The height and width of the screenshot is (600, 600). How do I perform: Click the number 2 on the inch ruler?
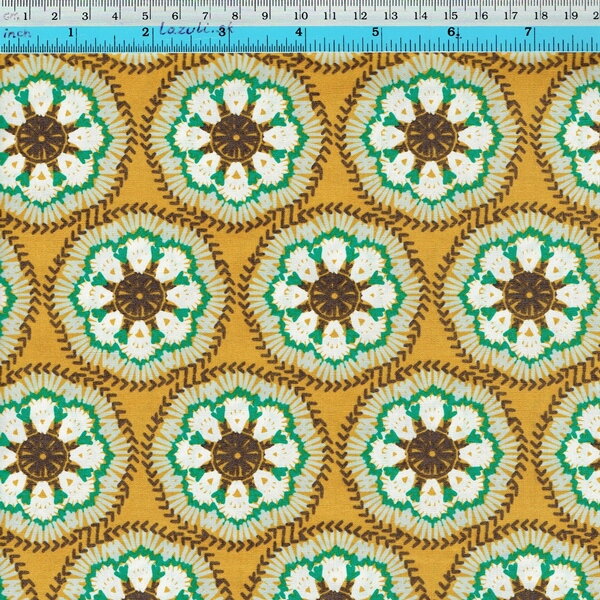145,32
